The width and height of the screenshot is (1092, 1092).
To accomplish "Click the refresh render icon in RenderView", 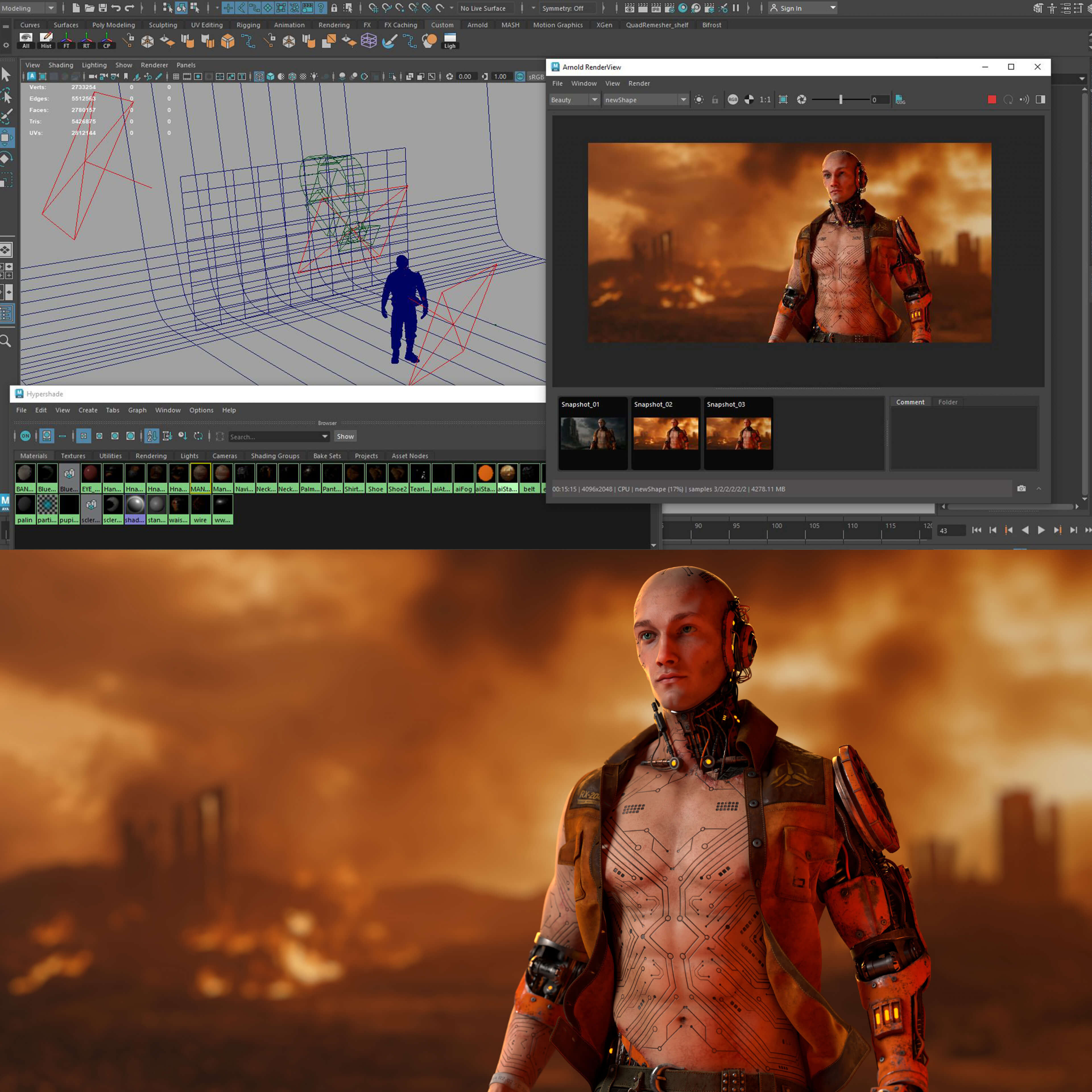I will coord(1008,100).
